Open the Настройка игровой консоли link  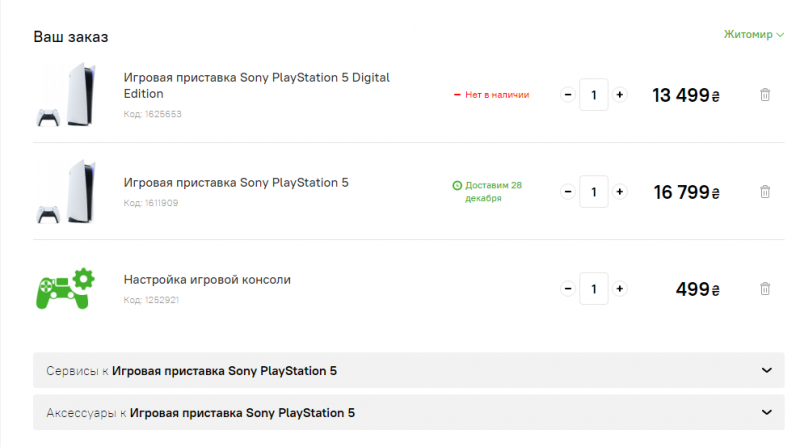[x=207, y=280]
